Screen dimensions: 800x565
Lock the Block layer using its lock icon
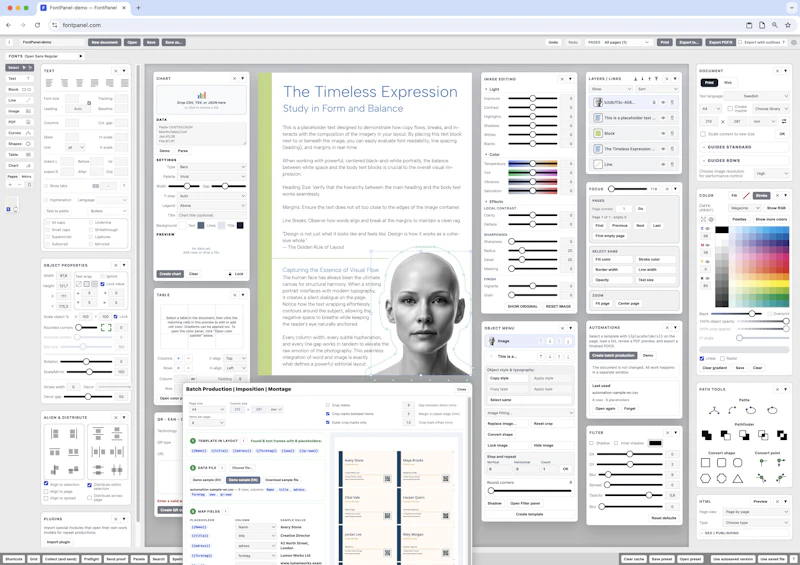(x=672, y=133)
